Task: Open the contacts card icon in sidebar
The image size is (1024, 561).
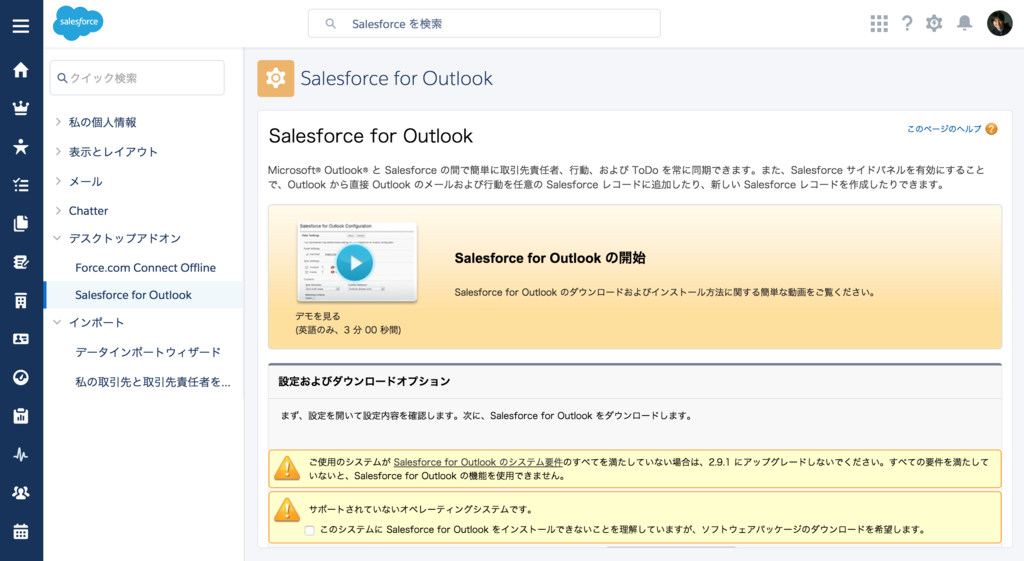Action: pyautogui.click(x=21, y=339)
